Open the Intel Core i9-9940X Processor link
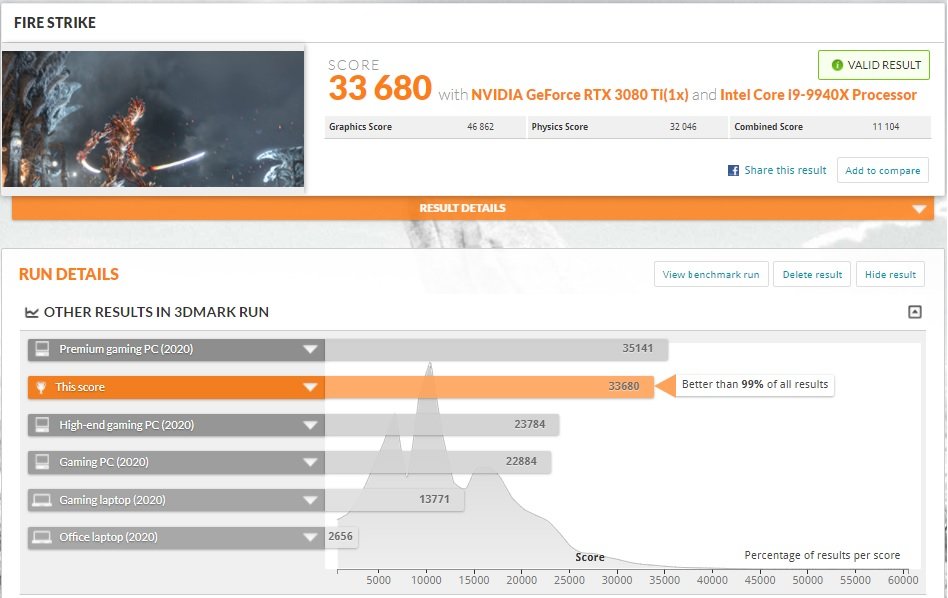Screen dimensions: 948x598 coord(818,95)
